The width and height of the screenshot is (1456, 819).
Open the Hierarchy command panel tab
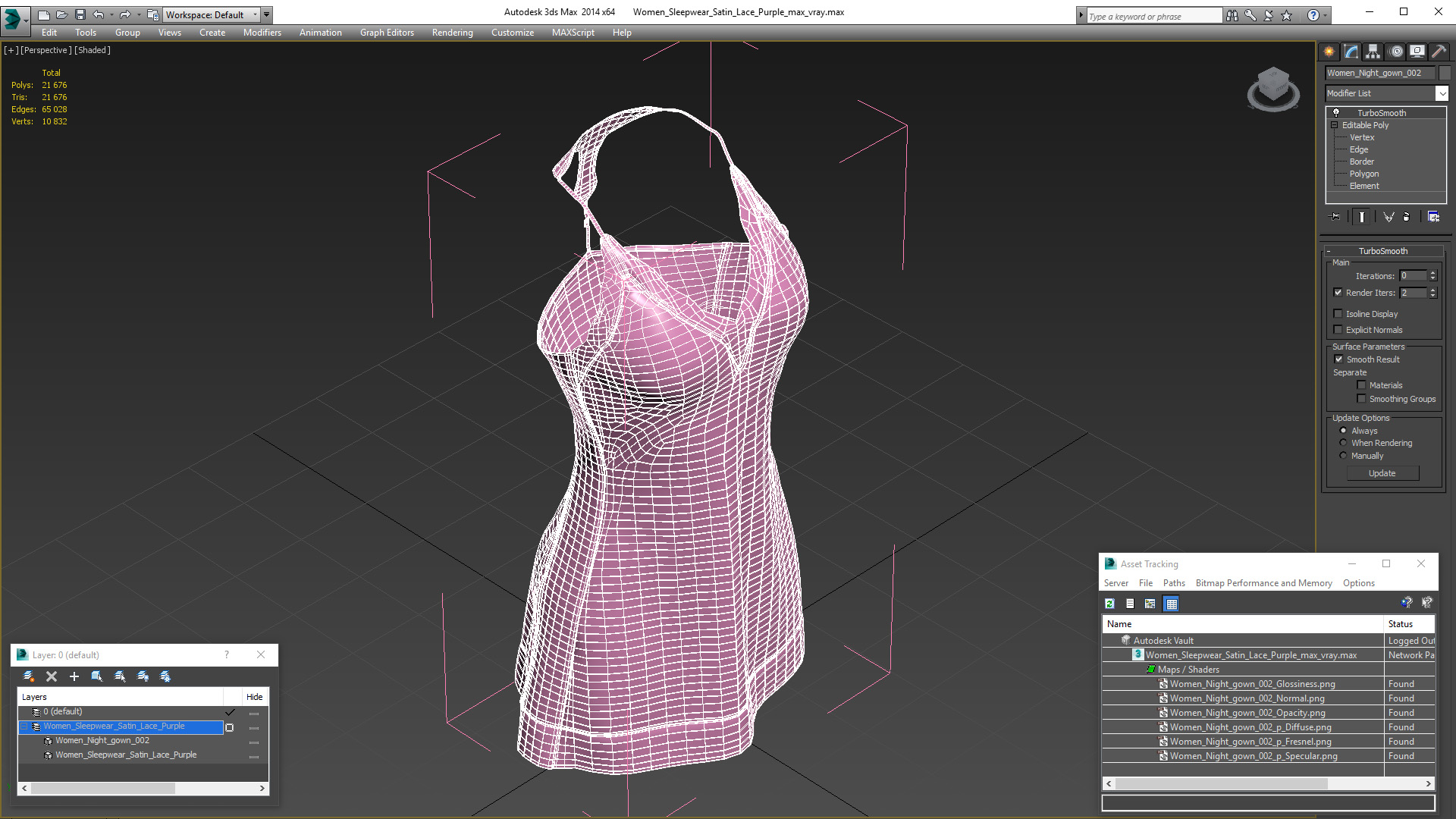pyautogui.click(x=1373, y=52)
